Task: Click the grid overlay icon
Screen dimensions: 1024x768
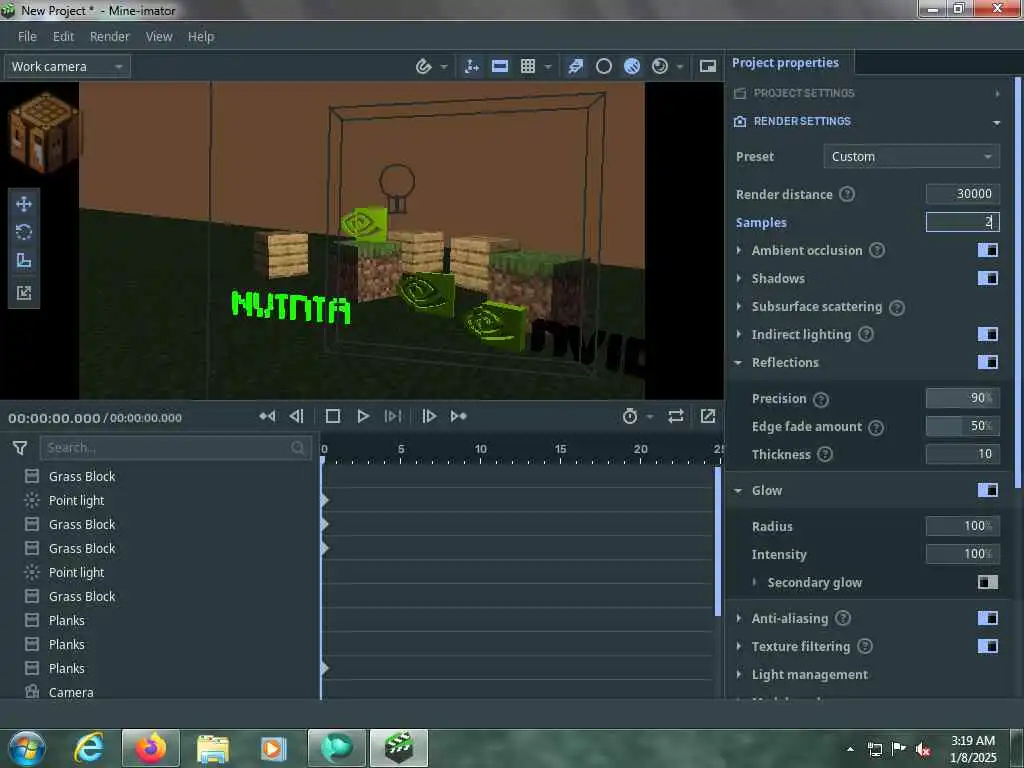Action: tap(528, 66)
